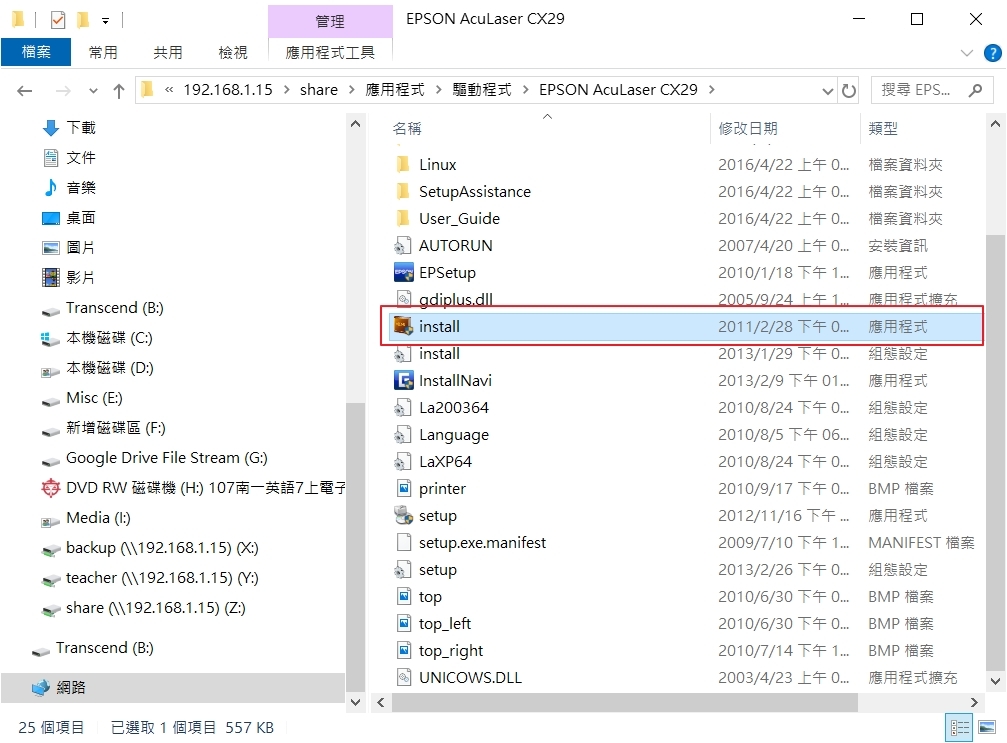The width and height of the screenshot is (1007, 743).
Task: Click the DVD RW drive (H:) icon
Action: pos(51,488)
